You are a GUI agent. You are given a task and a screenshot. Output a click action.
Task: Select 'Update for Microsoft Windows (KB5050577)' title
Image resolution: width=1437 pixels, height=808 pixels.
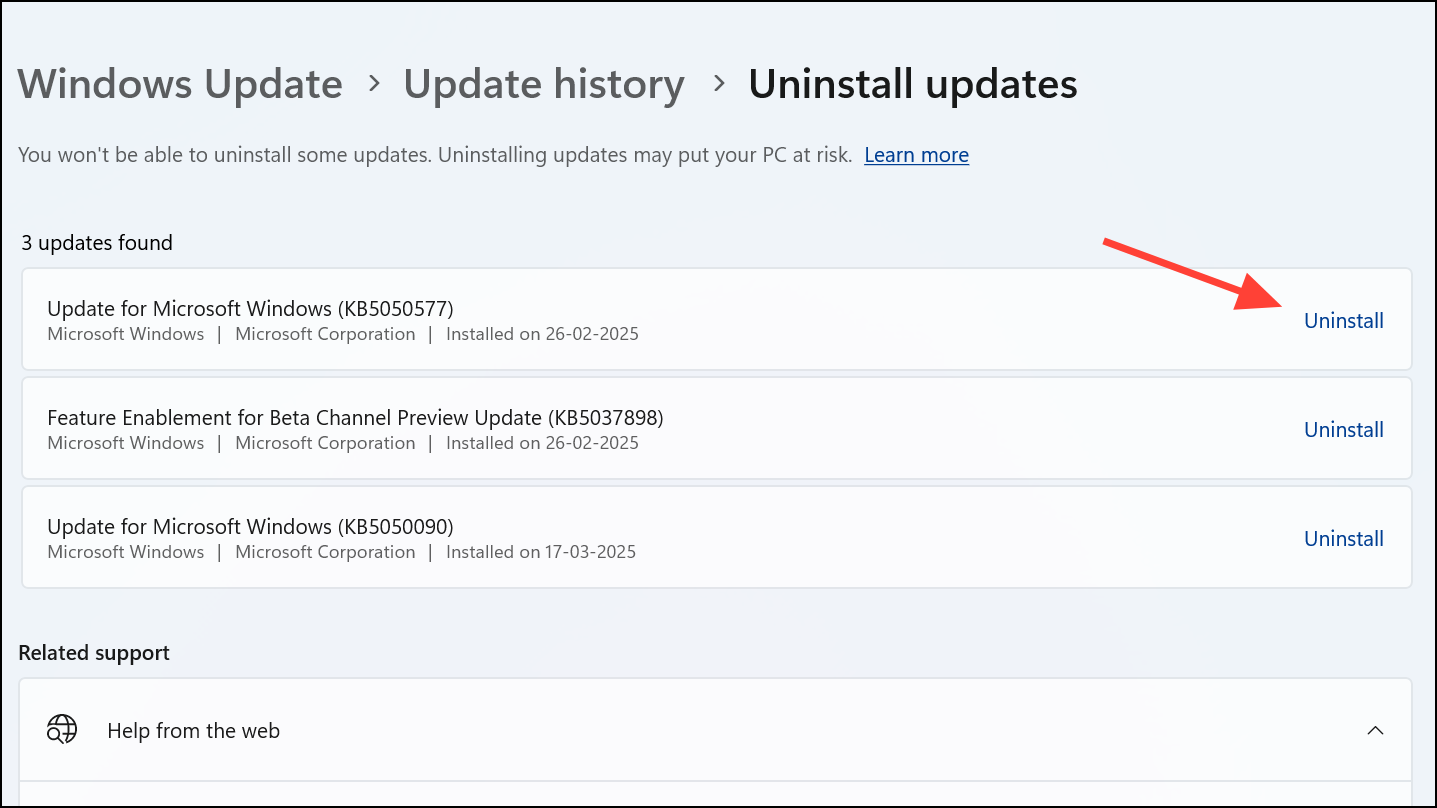tap(250, 308)
